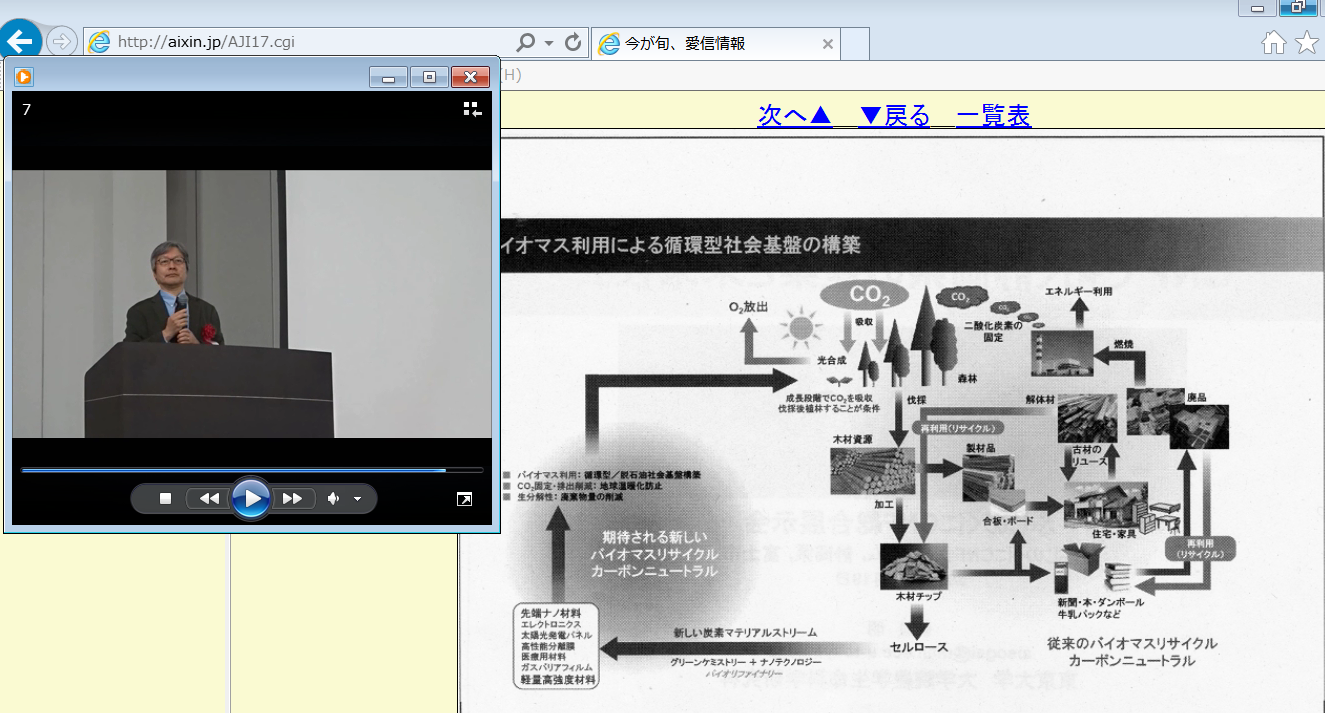Viewport: 1325px width, 713px height.
Task: Click the video seek progress bar
Action: (252, 469)
